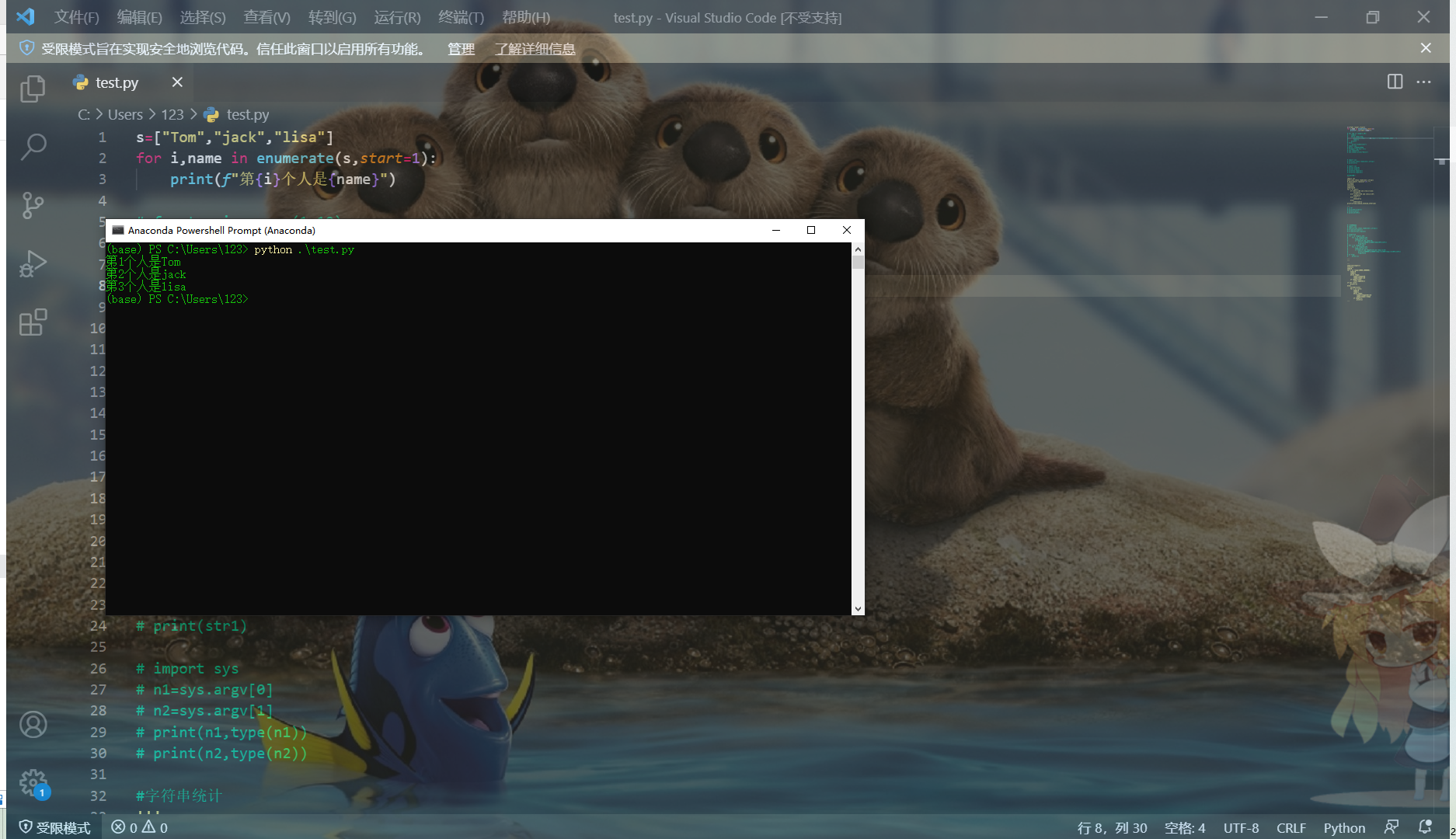Dismiss the restricted mode notification banner
1456x839 pixels.
pyautogui.click(x=1426, y=48)
